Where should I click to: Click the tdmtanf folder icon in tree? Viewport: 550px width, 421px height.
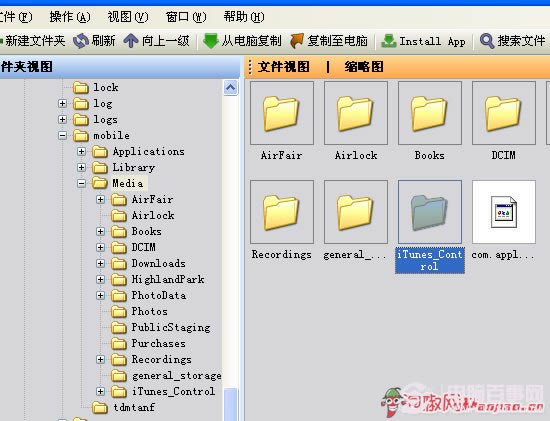100,407
